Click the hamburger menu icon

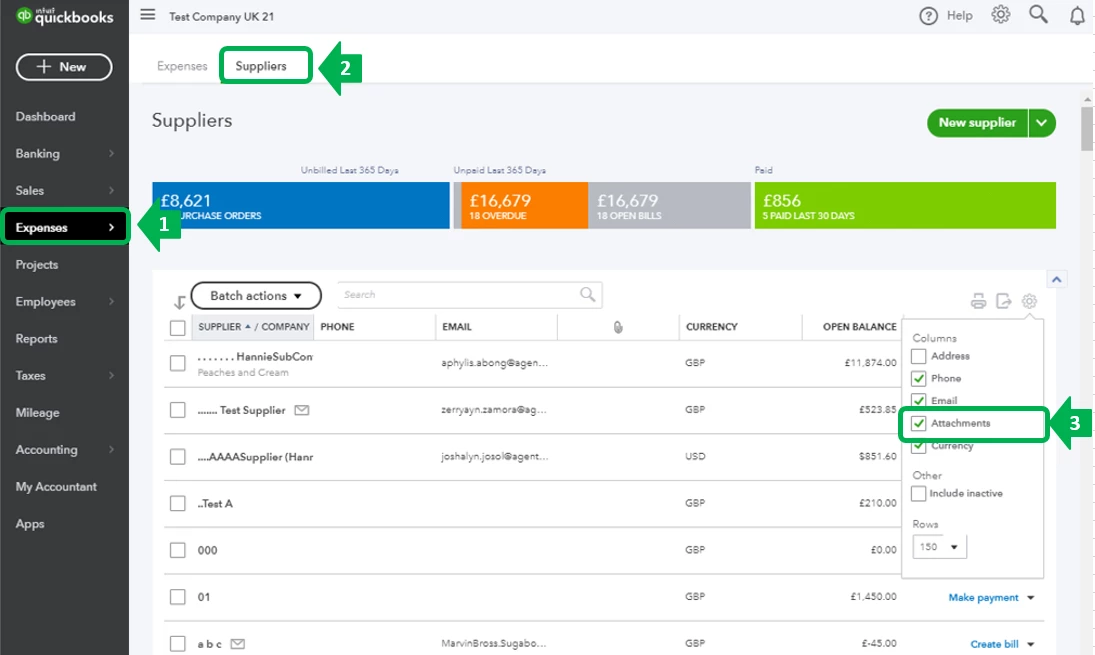click(x=147, y=15)
